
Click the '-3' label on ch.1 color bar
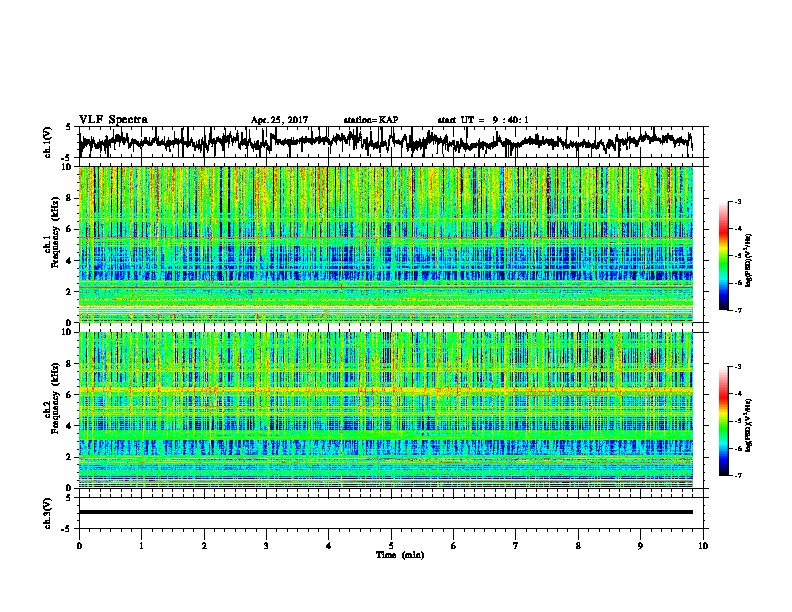pyautogui.click(x=737, y=202)
